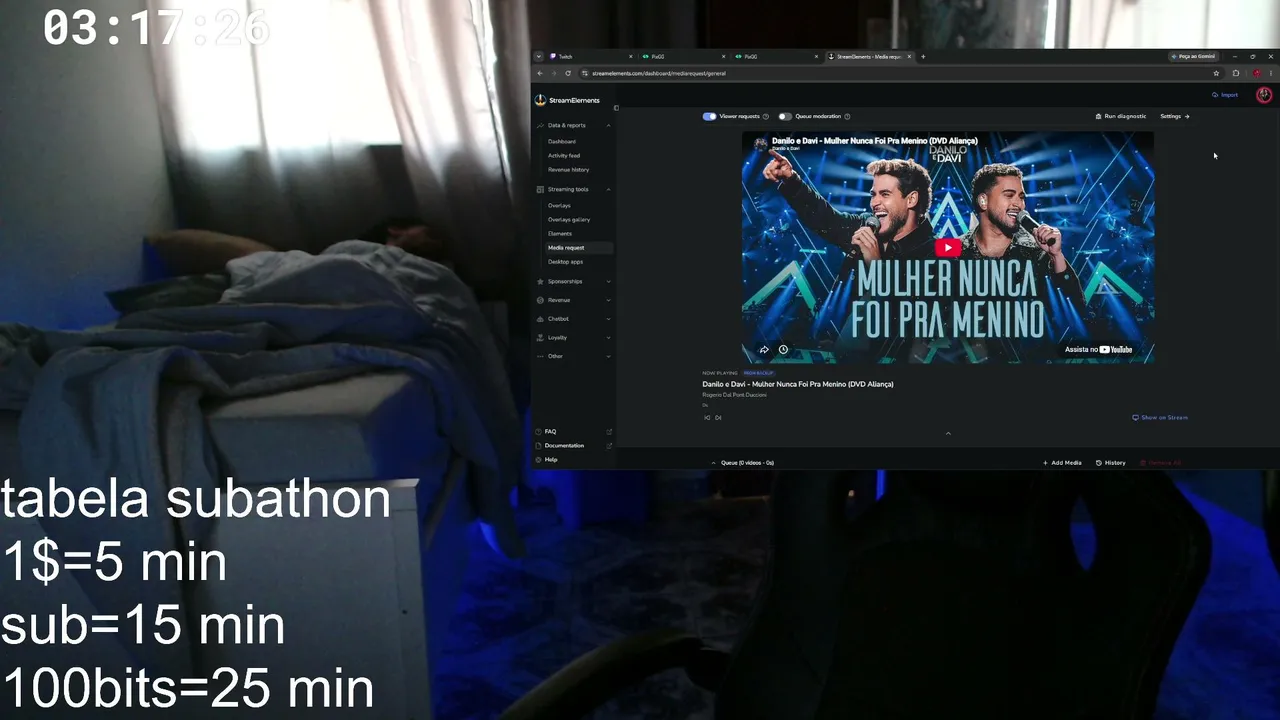This screenshot has width=1280, height=720.
Task: Click the StreamElements logo
Action: point(567,100)
